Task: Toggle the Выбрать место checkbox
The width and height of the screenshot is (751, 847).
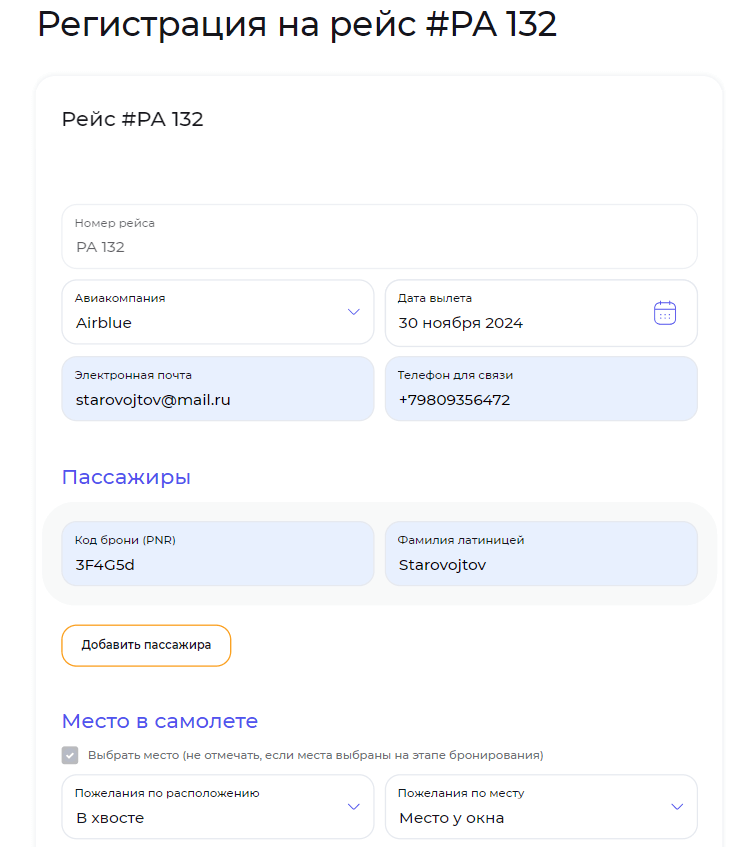Action: tap(70, 755)
